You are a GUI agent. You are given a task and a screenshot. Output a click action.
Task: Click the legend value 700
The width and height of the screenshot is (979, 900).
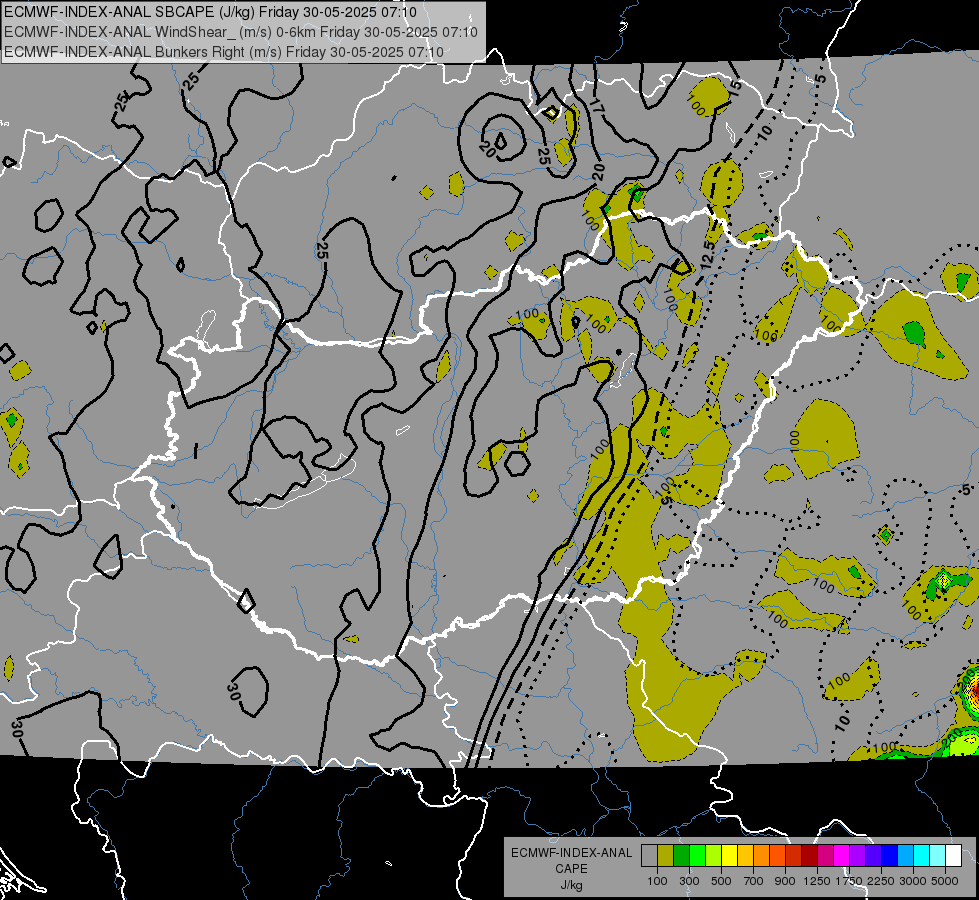coord(754,881)
